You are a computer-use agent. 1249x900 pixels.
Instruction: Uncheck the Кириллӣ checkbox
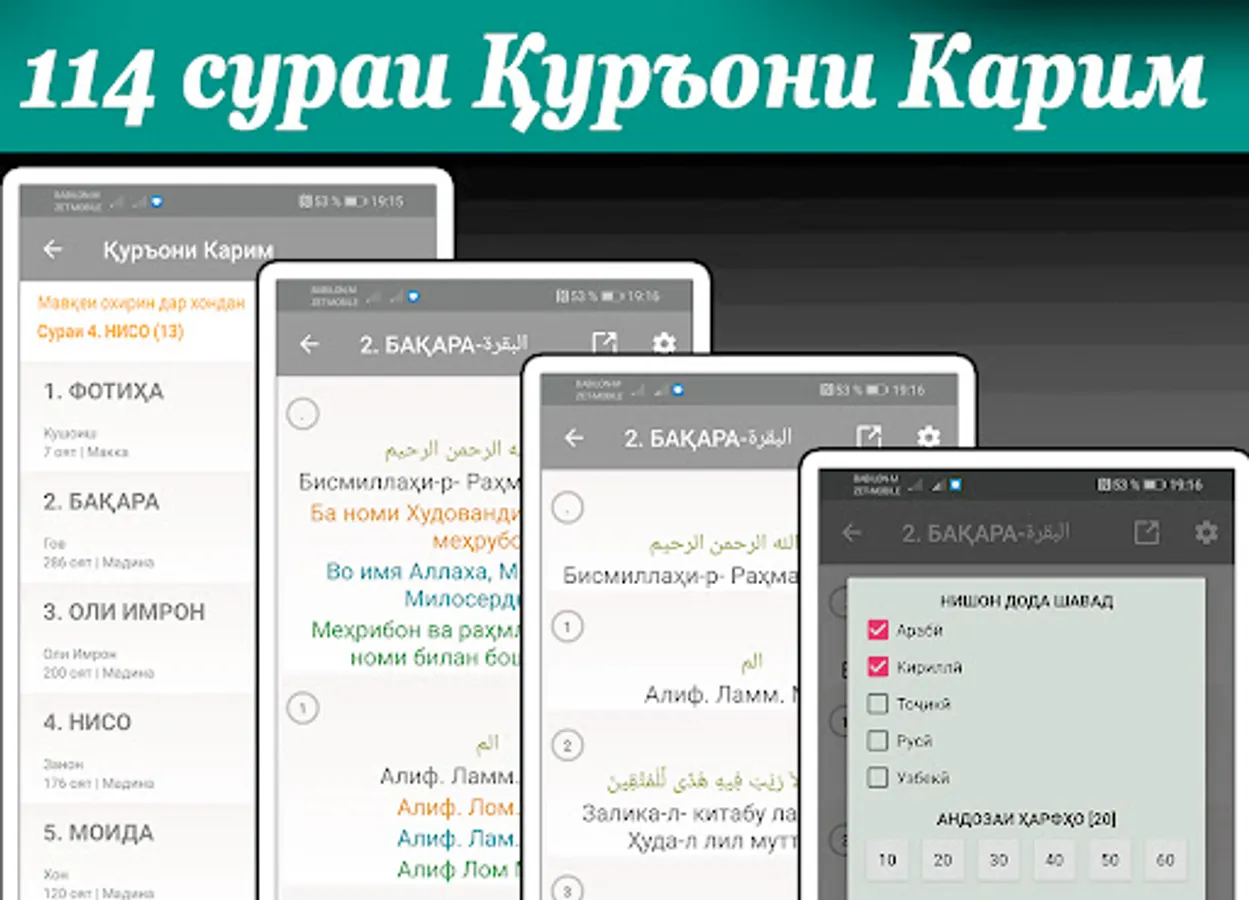click(878, 667)
